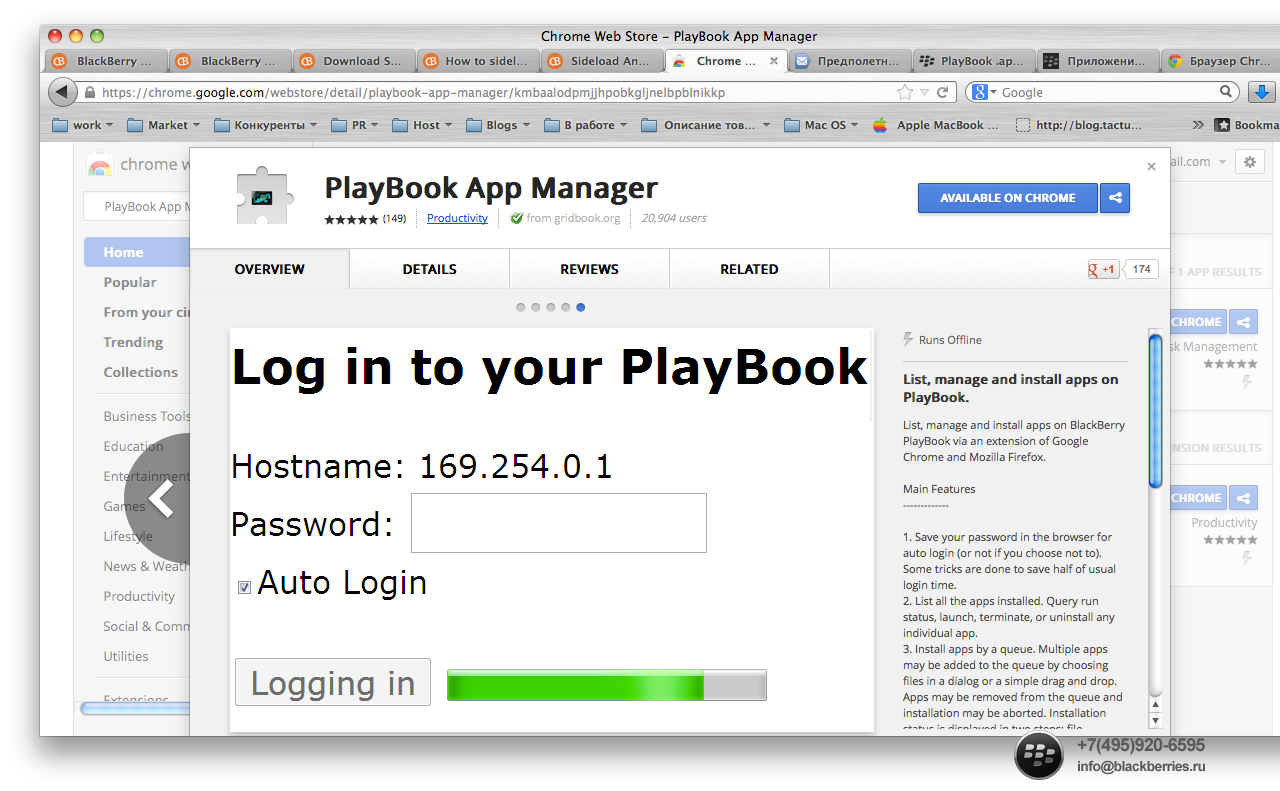Switch to the How to sidel... browser tab
Viewport: 1280px width, 791px height.
point(477,61)
